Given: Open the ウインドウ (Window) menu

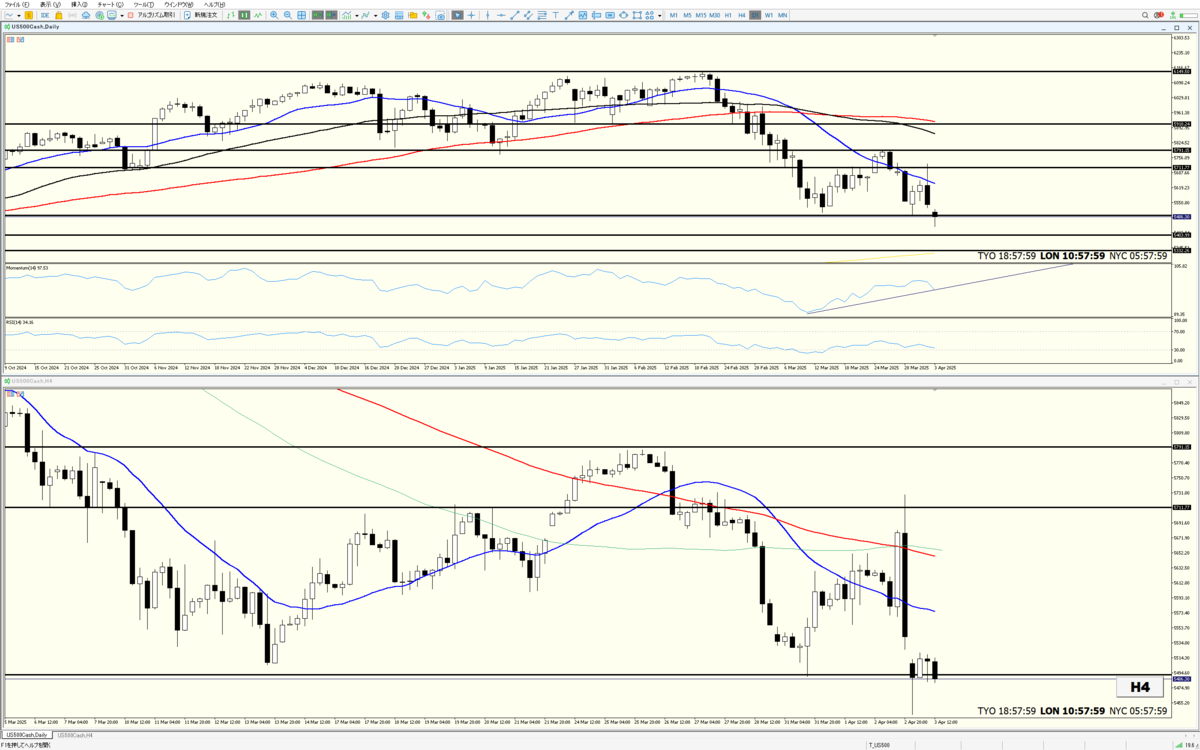Looking at the screenshot, I should (x=178, y=5).
